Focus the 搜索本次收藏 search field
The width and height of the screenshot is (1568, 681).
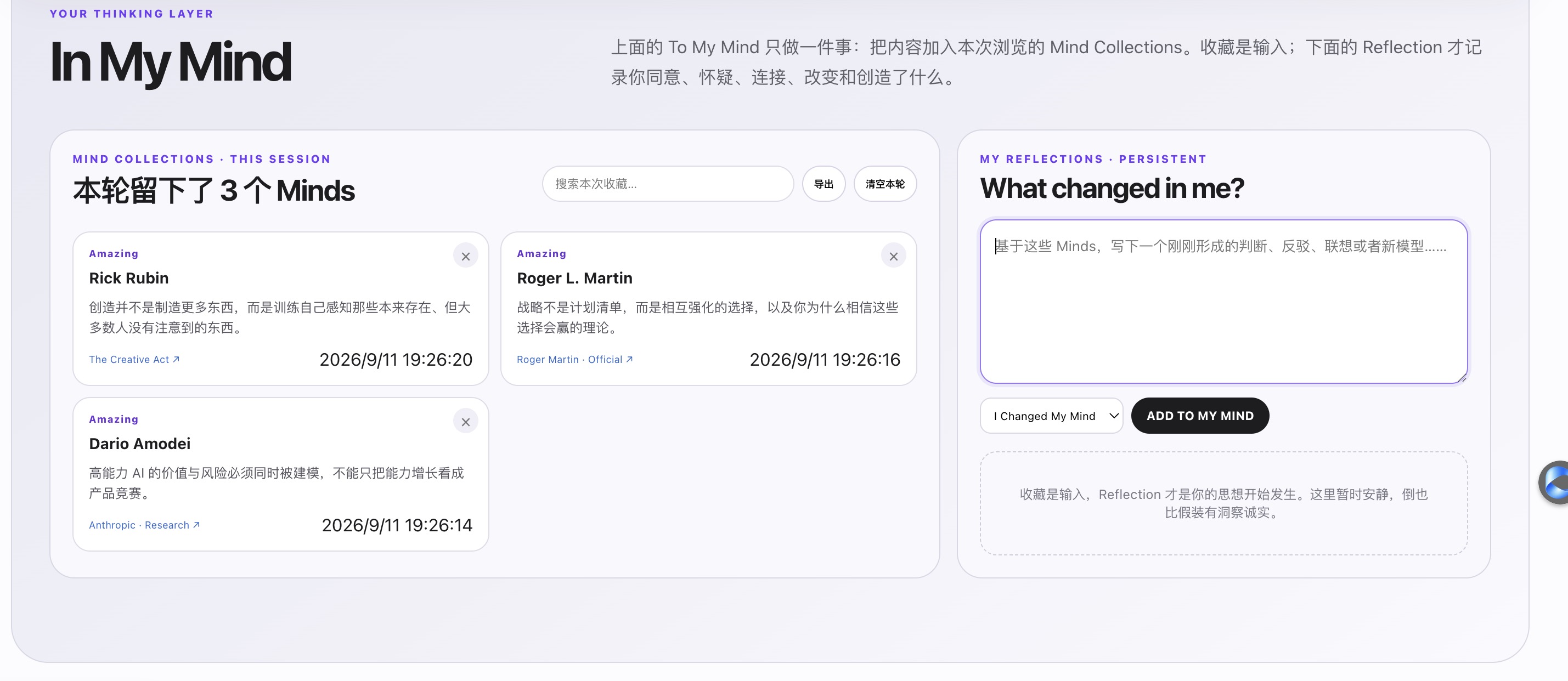pos(668,184)
